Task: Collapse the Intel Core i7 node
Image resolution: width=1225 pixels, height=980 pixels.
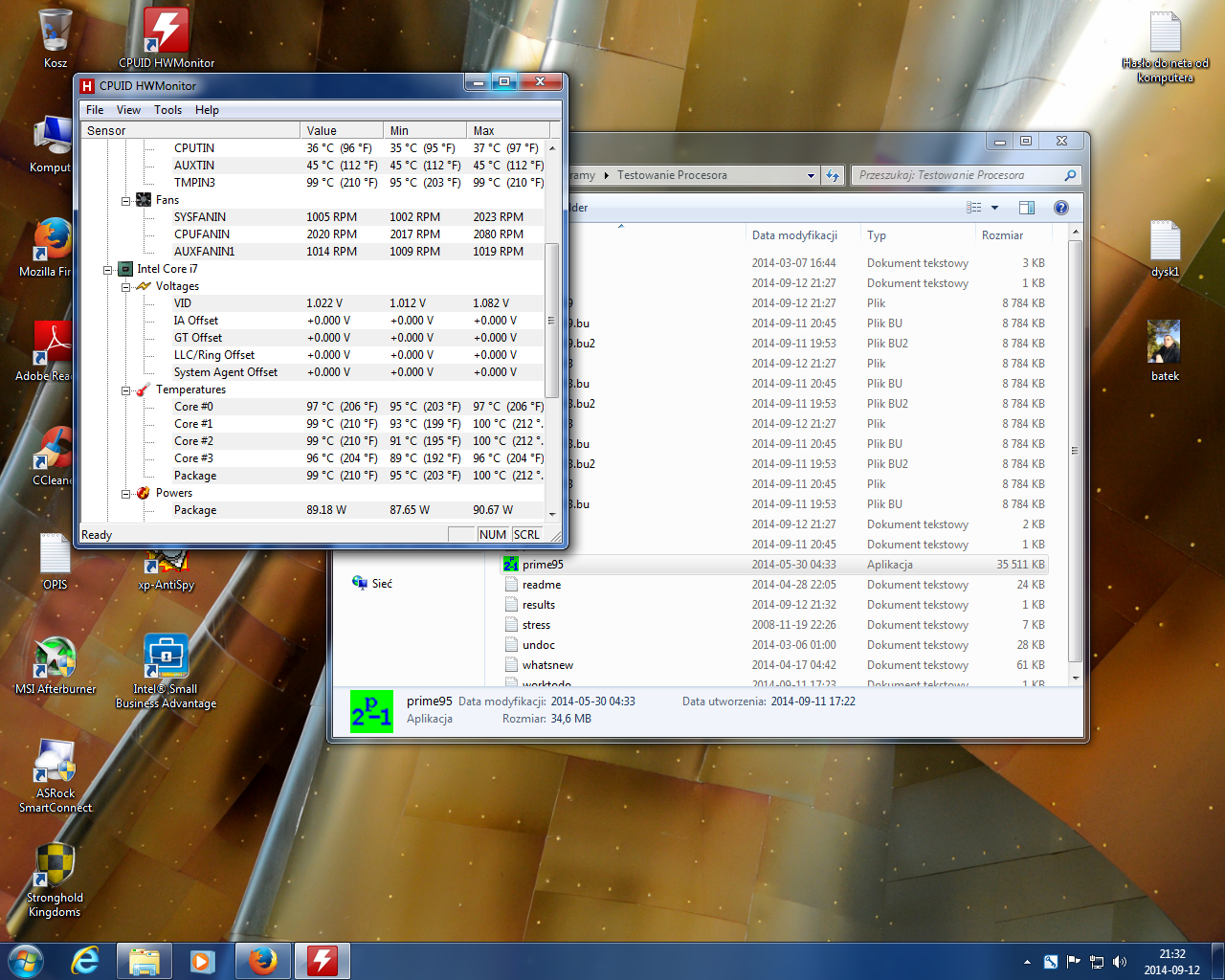Action: 108,269
